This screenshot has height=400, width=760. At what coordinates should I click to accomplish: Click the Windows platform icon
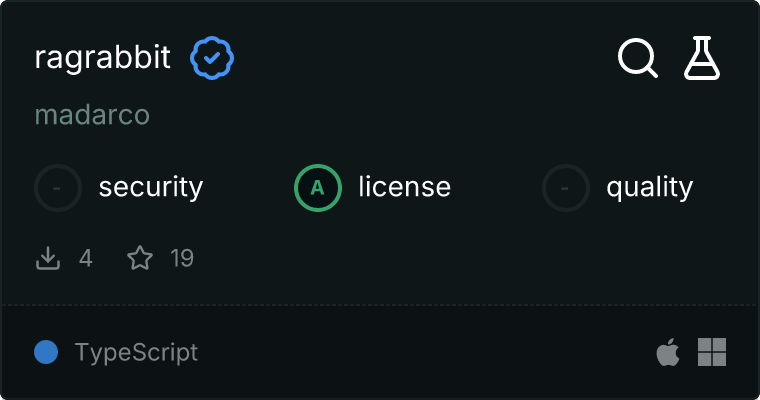click(x=712, y=352)
